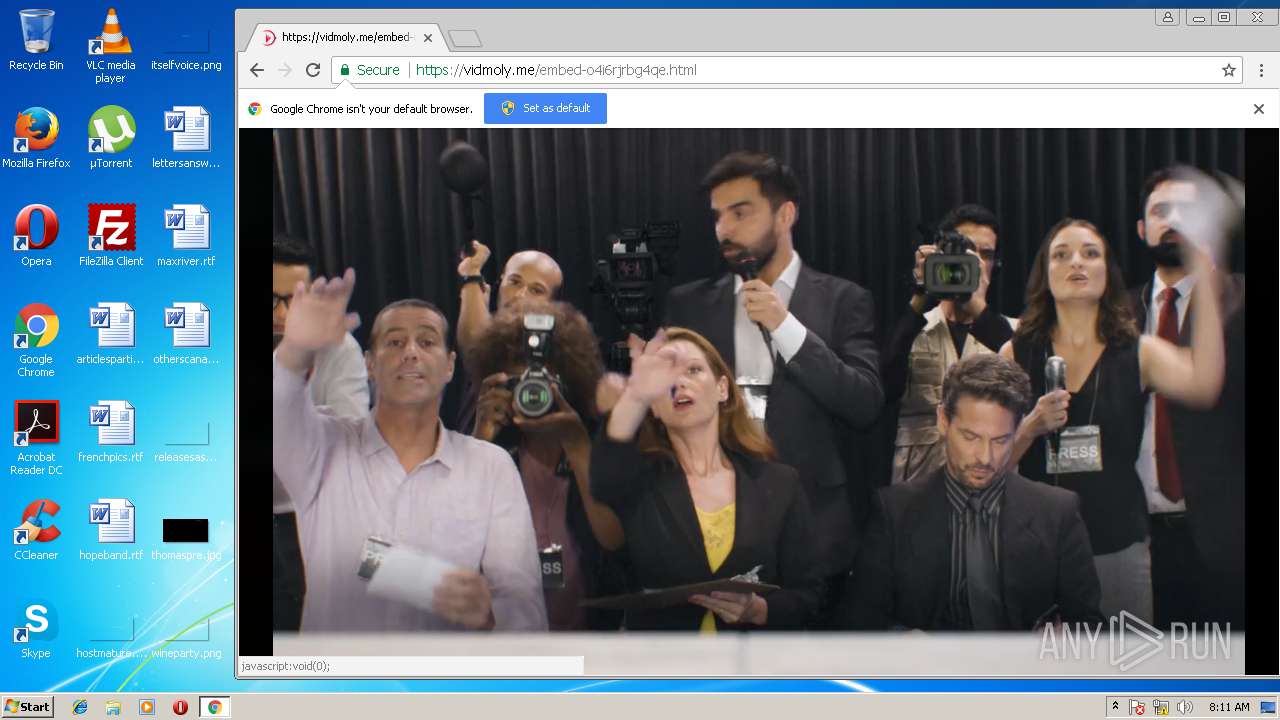Open the Recycle Bin desktop icon
The width and height of the screenshot is (1280, 720).
pyautogui.click(x=36, y=40)
